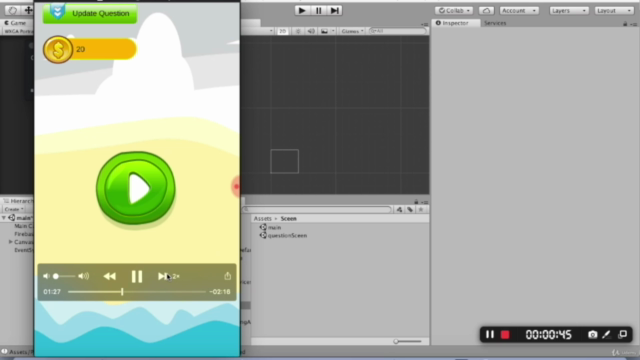
Task: Click the recorder pencil annotate icon
Action: [607, 335]
